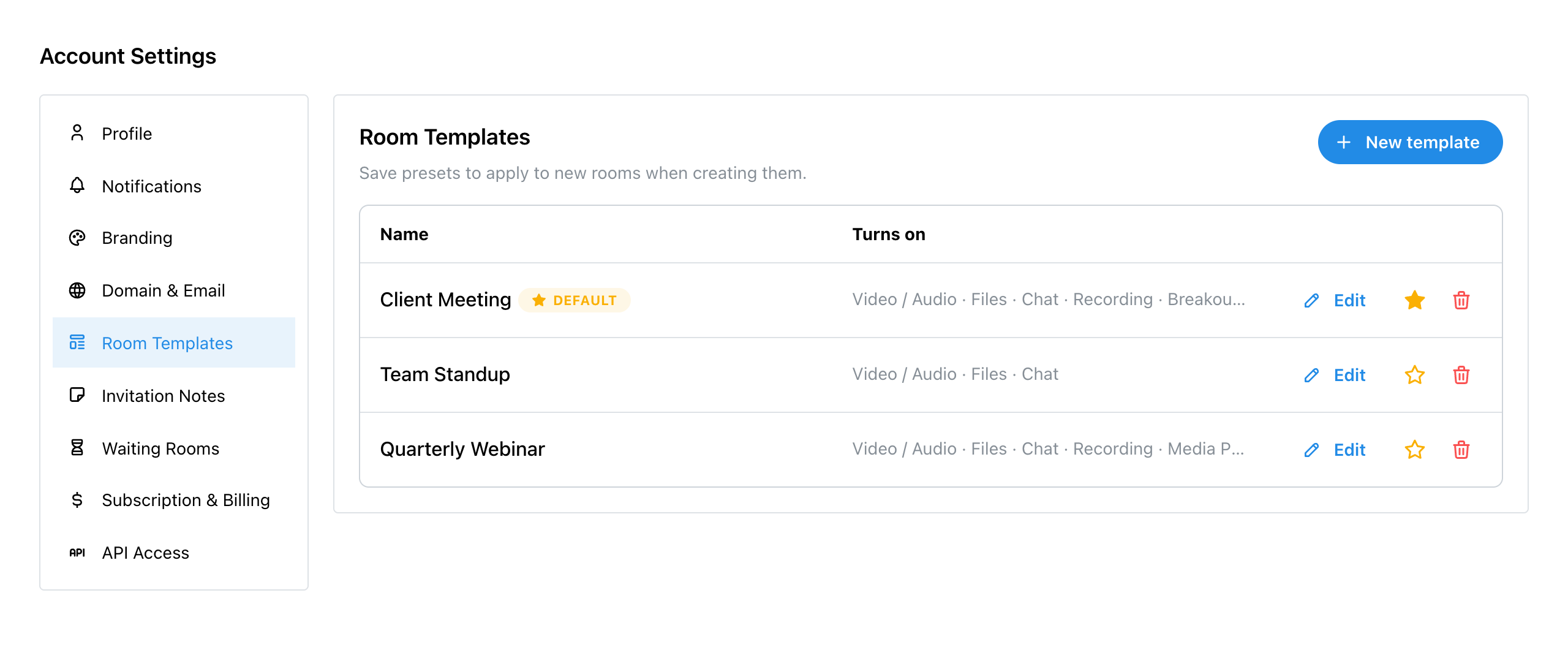This screenshot has height=669, width=1568.
Task: Go to Notifications settings
Action: [x=174, y=186]
